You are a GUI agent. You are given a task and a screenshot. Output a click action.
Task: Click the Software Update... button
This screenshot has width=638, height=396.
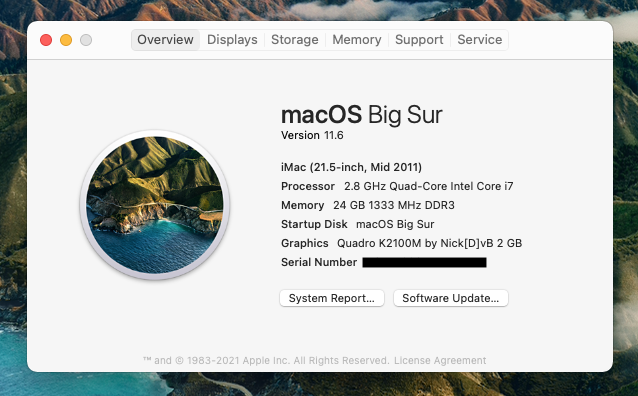(450, 298)
